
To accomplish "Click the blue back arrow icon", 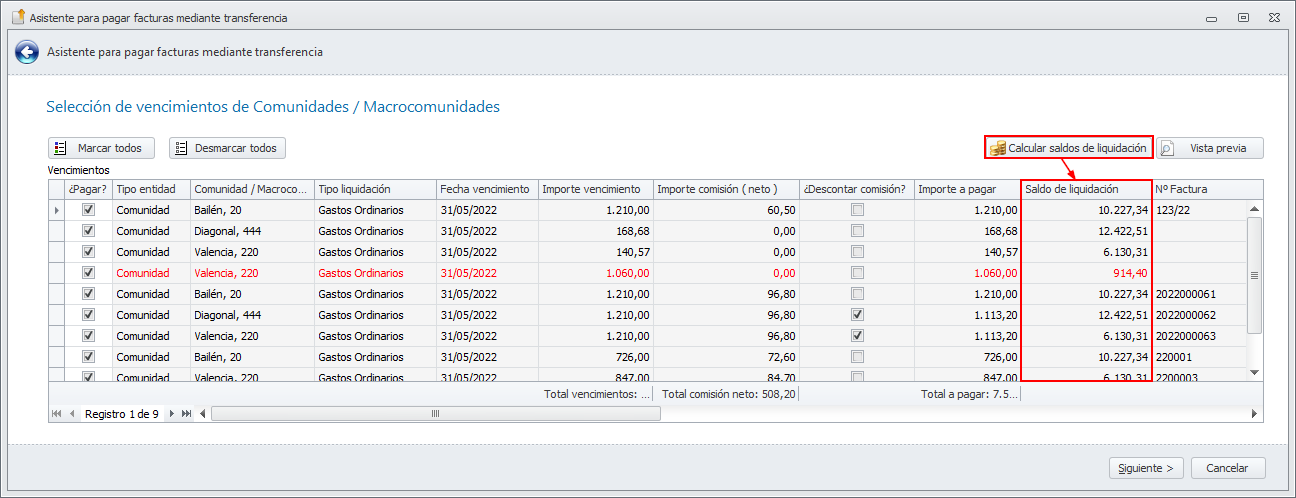I will point(27,52).
